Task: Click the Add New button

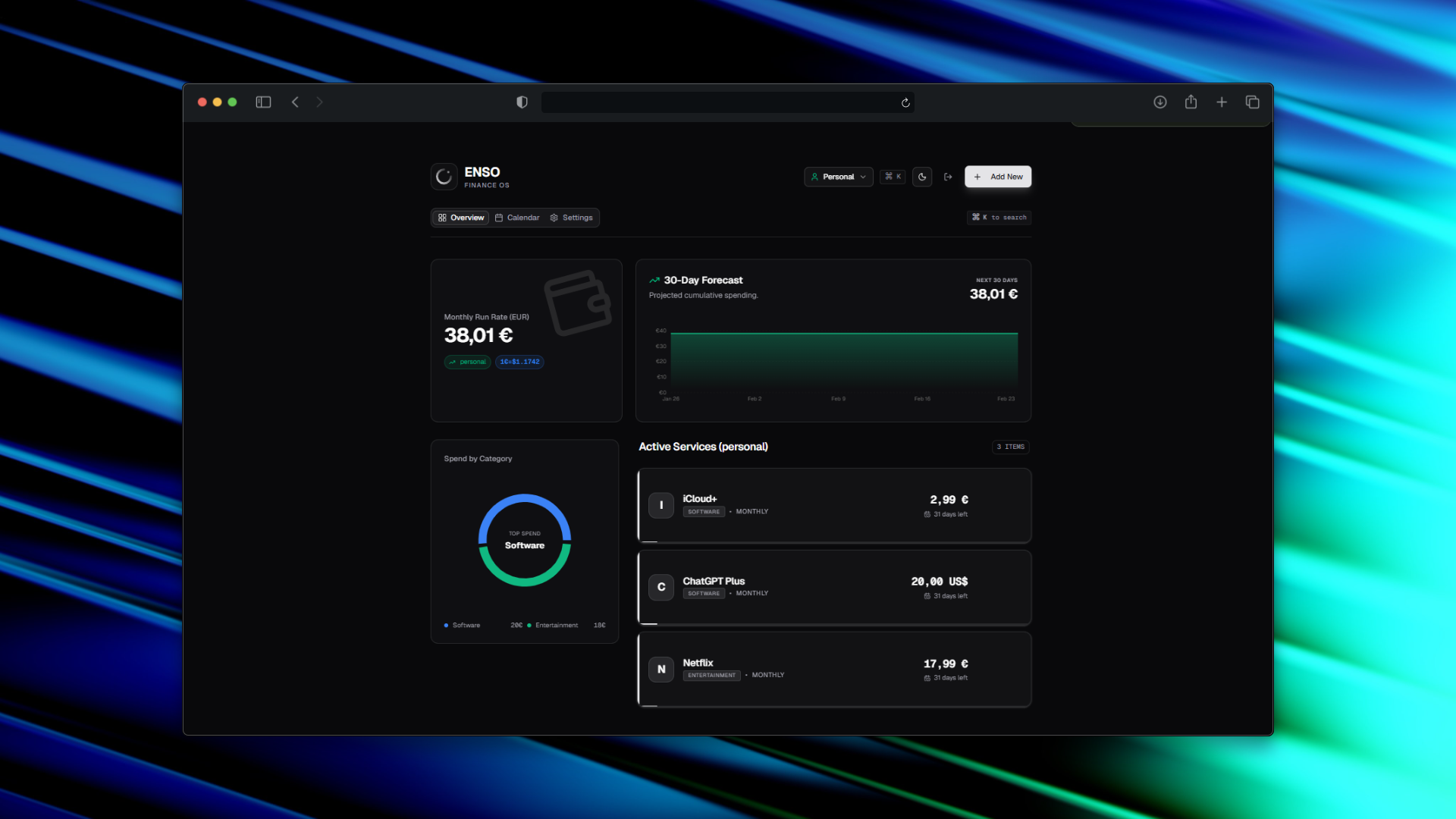Action: (x=997, y=177)
